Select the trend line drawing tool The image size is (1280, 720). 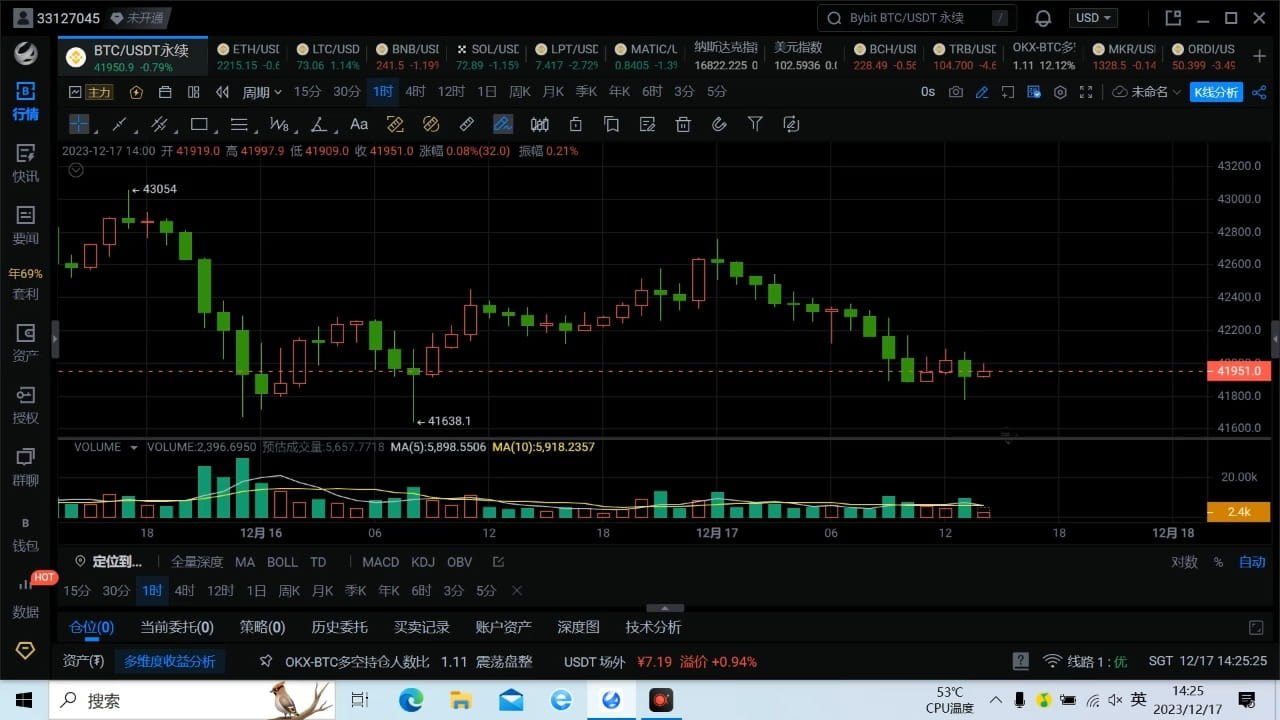point(118,124)
